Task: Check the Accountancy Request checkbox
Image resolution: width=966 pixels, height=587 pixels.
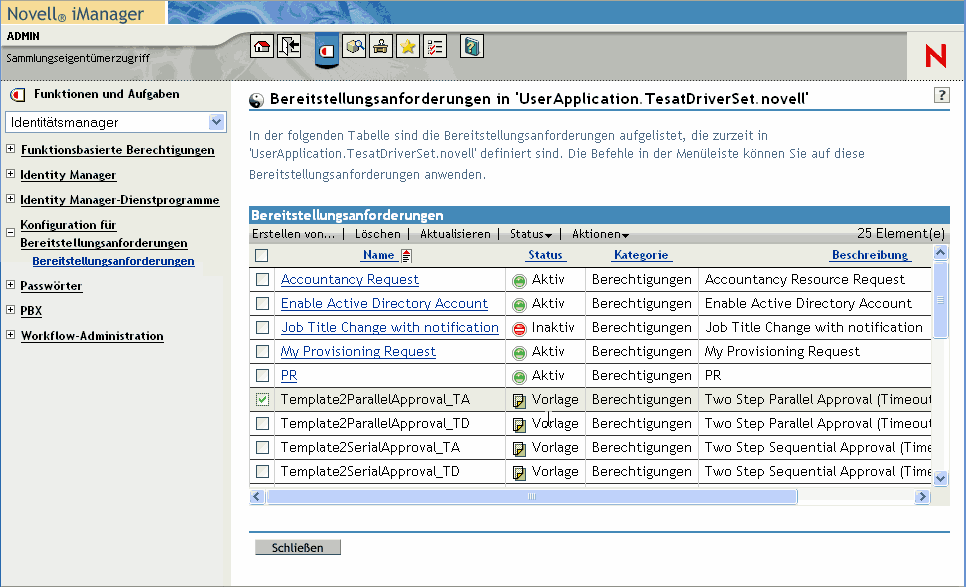Action: (x=262, y=280)
